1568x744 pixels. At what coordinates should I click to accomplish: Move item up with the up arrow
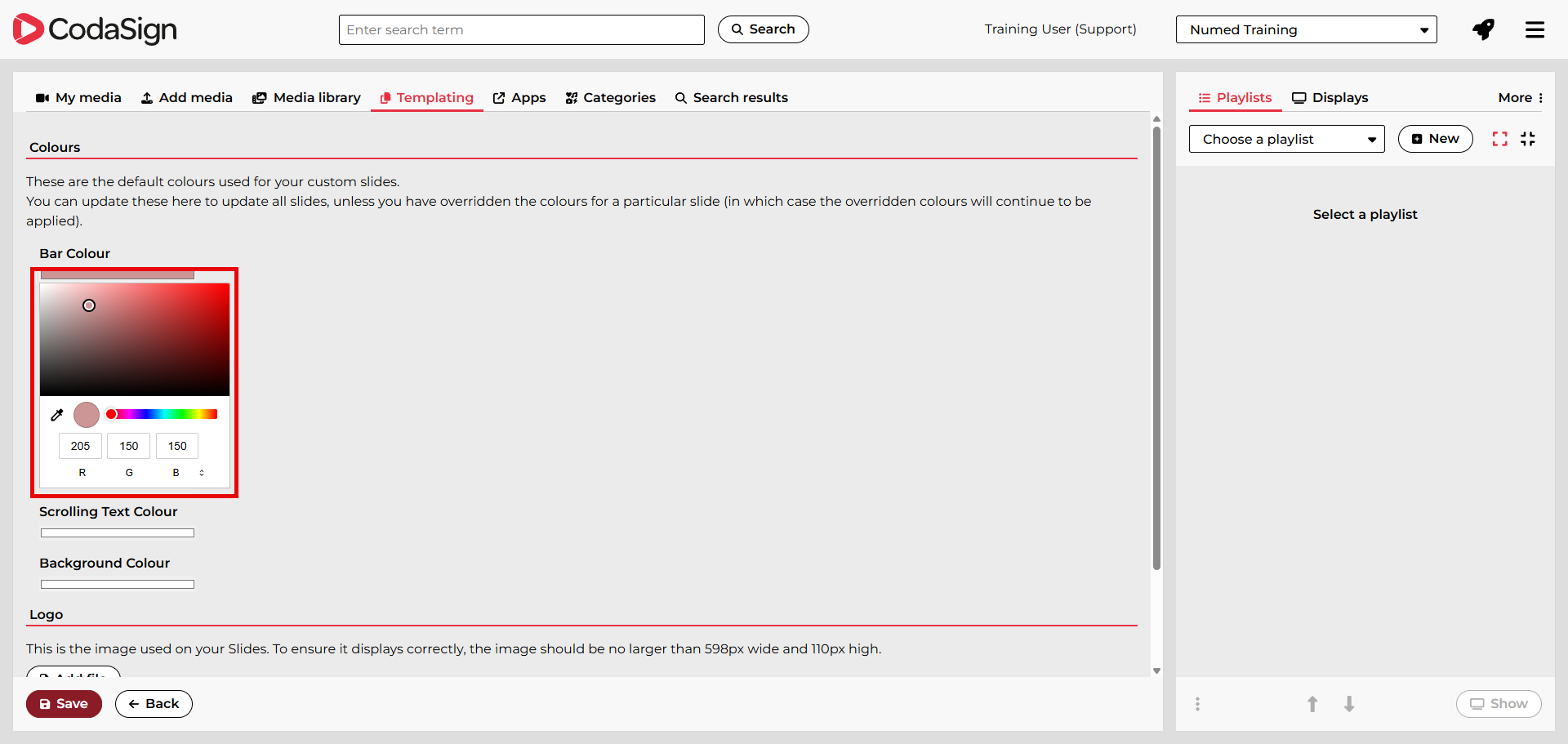1312,704
